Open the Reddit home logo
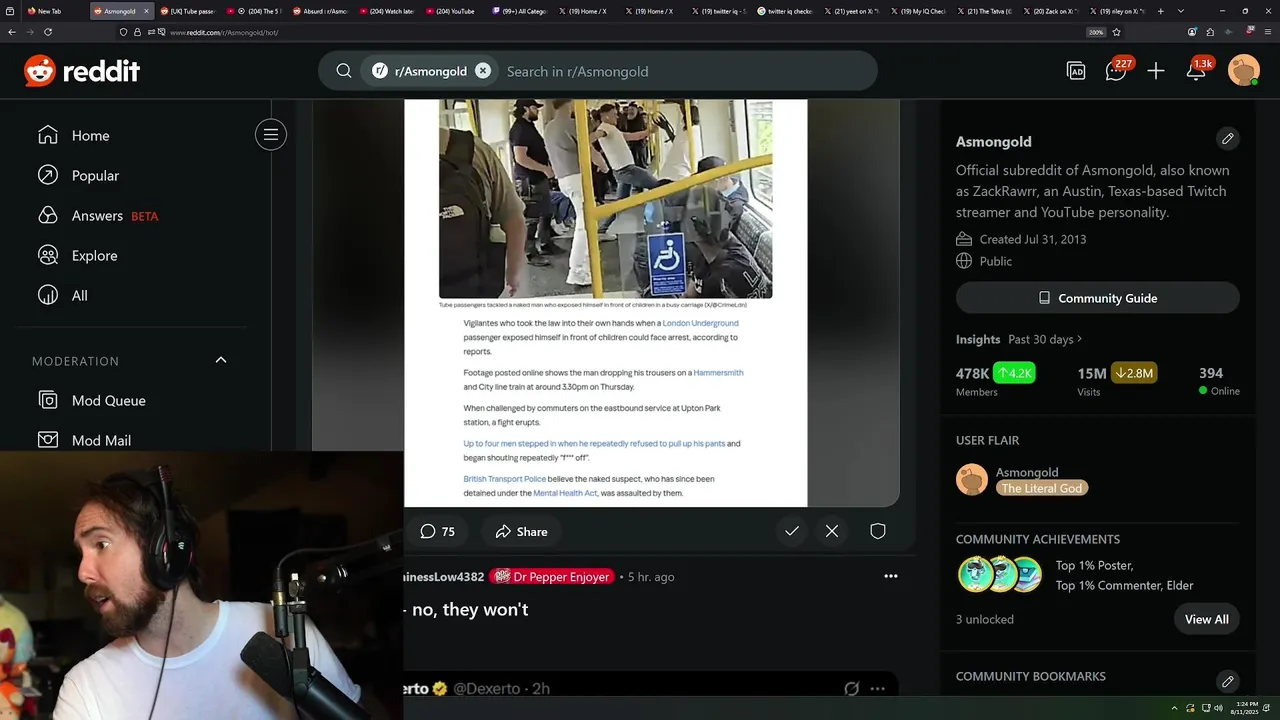Image resolution: width=1280 pixels, height=720 pixels. (82, 71)
